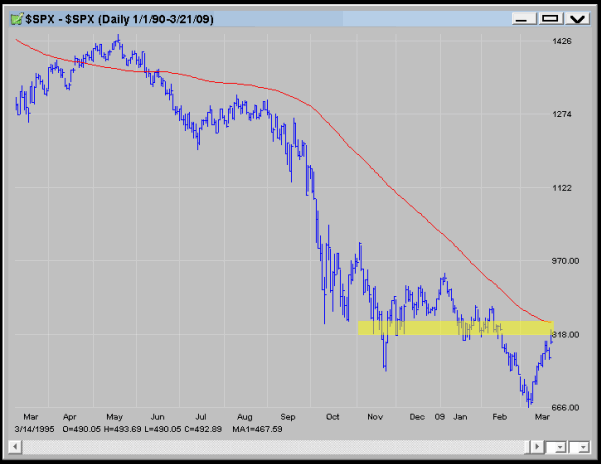Click the H=493.69 high value
This screenshot has width=601, height=464.
pyautogui.click(x=122, y=429)
